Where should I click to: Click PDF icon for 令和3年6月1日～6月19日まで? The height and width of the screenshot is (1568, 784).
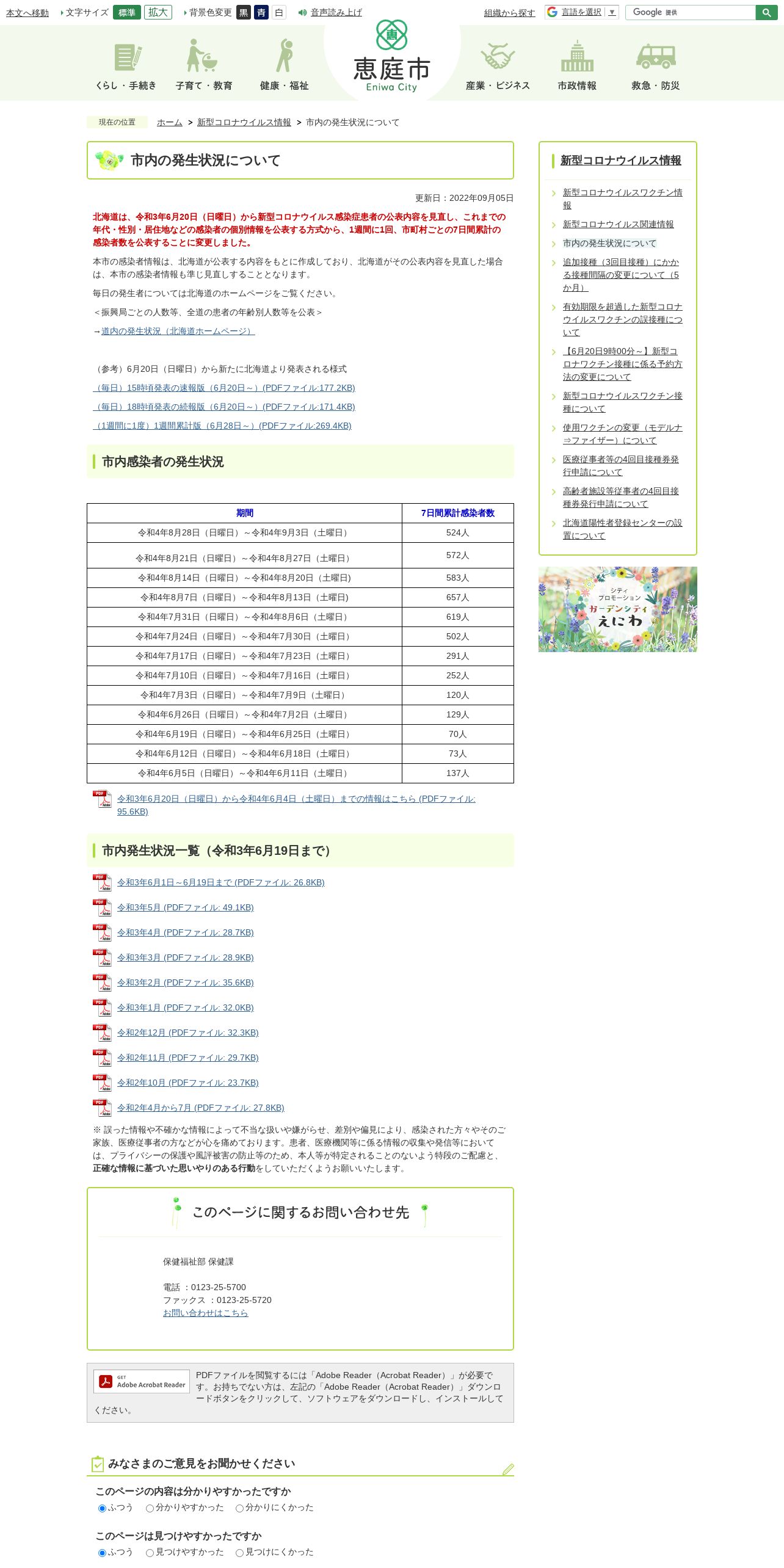coord(102,883)
